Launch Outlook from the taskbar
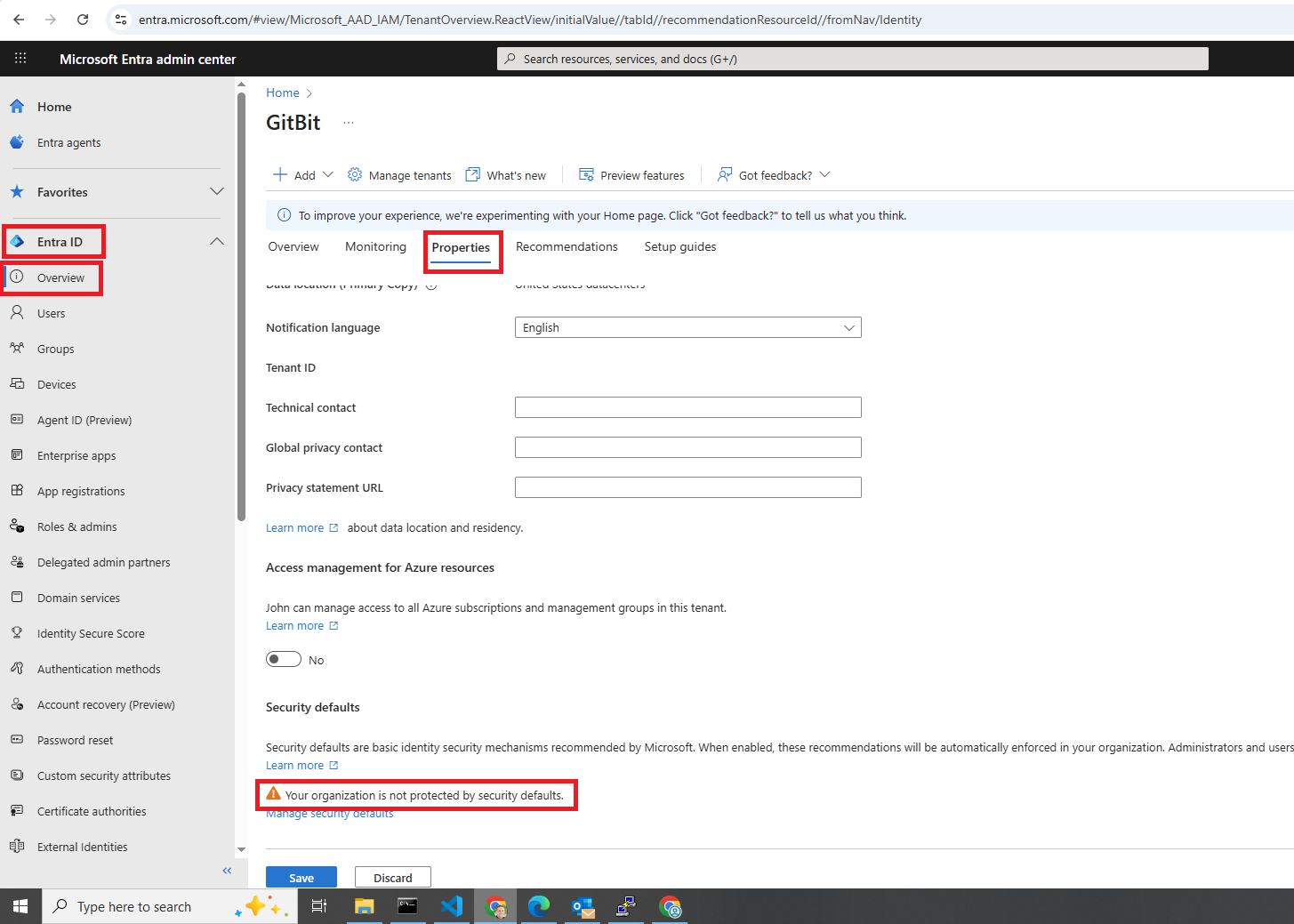Viewport: 1294px width, 924px height. [x=582, y=906]
